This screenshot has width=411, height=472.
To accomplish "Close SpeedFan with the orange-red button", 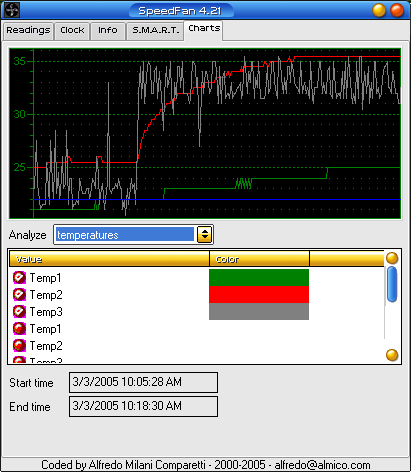I will point(397,10).
